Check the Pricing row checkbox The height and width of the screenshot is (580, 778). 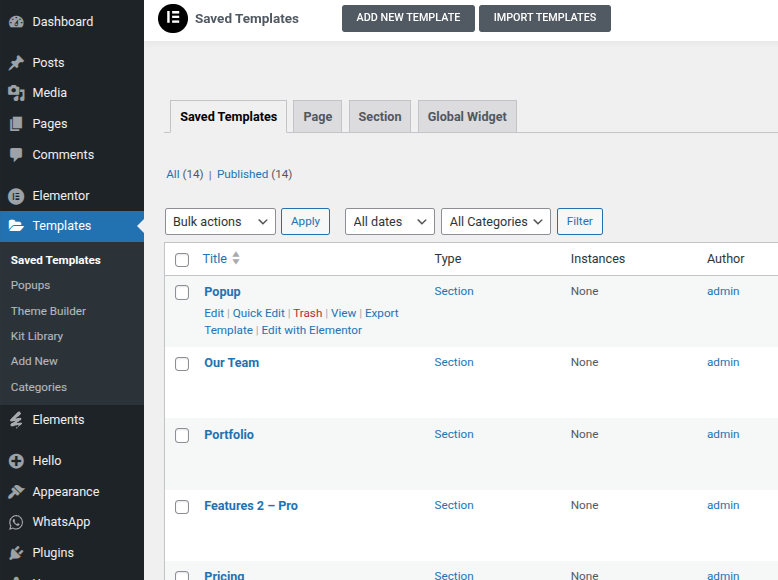(182, 576)
